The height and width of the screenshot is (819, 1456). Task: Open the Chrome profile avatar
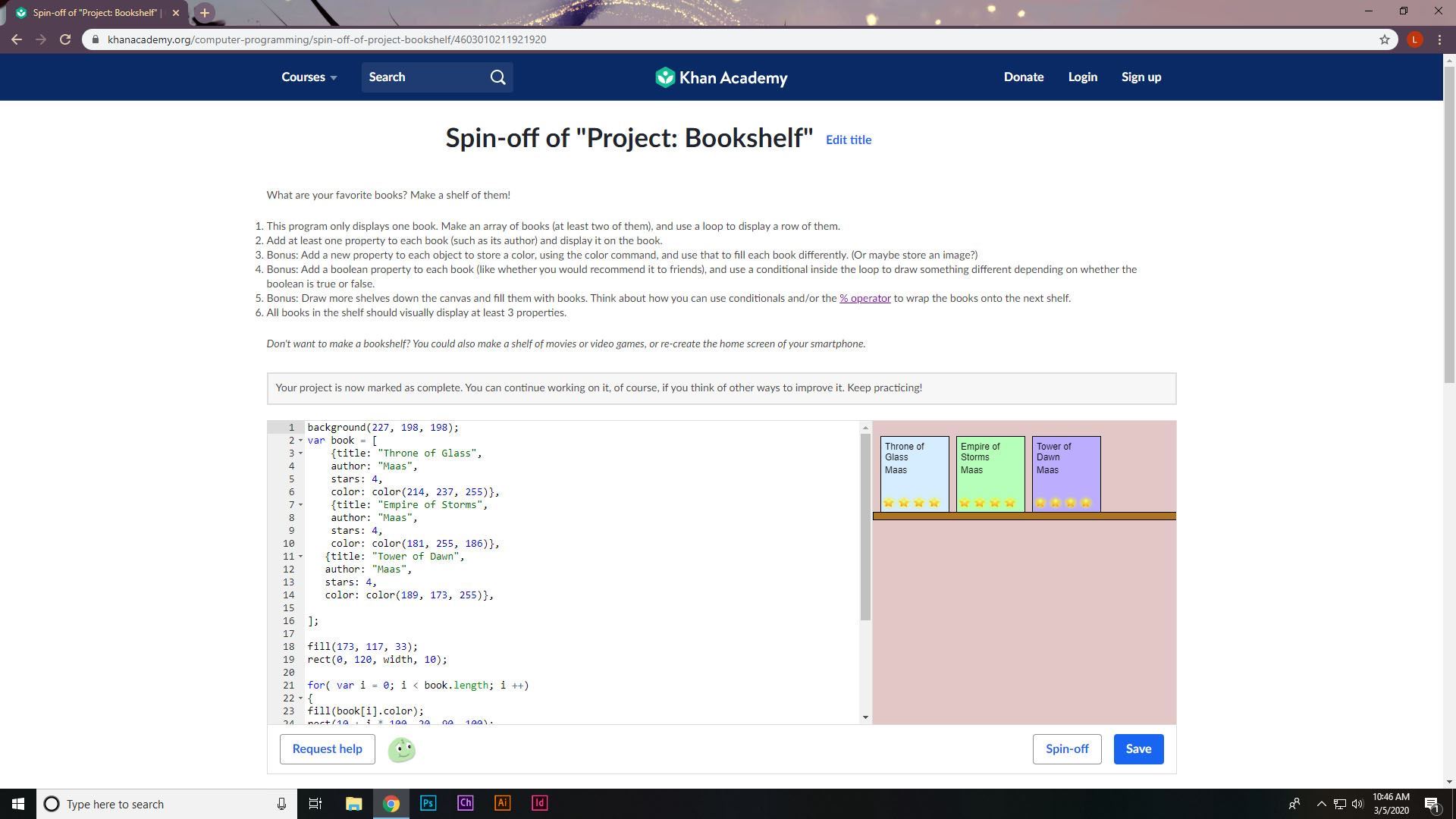[1414, 39]
